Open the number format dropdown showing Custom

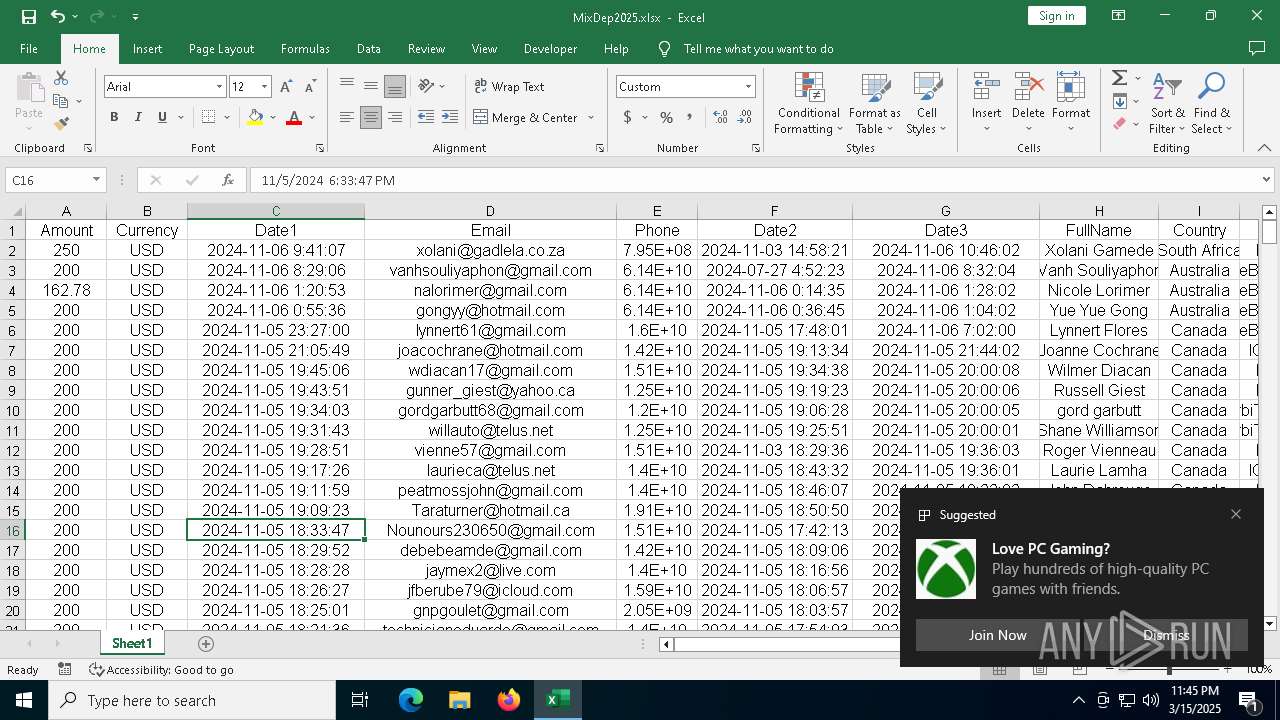click(x=747, y=87)
